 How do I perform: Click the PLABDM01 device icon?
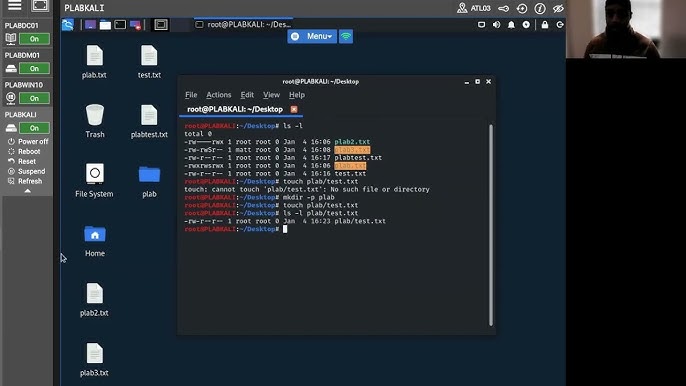click(x=11, y=69)
